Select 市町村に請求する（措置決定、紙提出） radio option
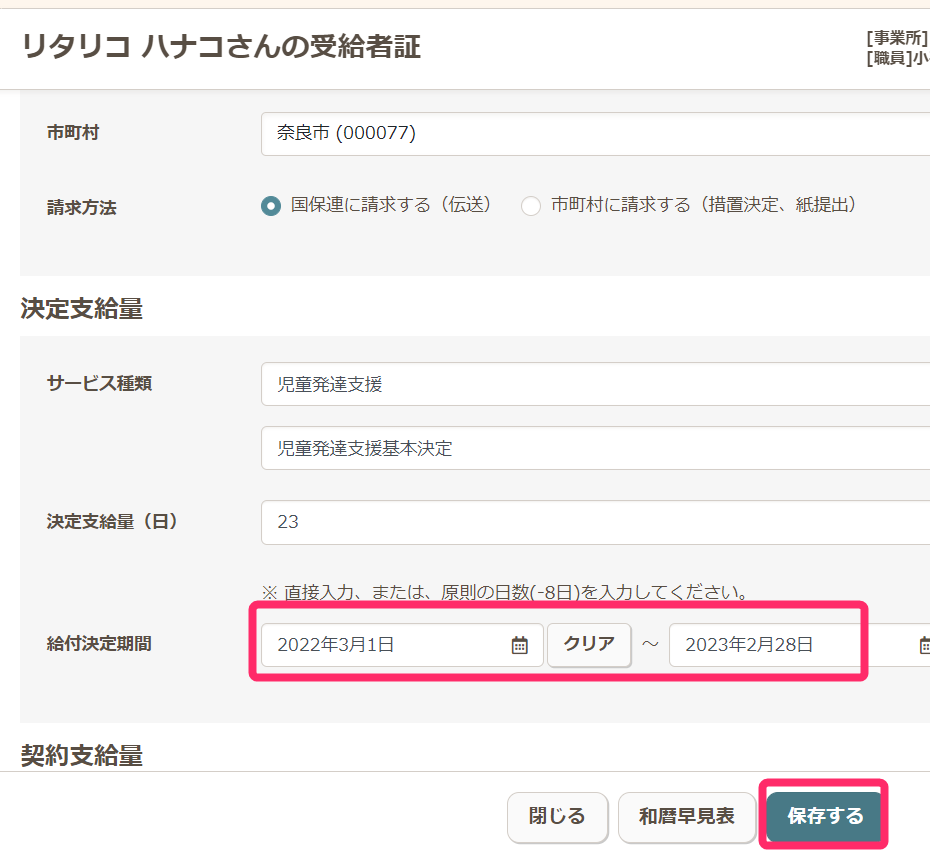This screenshot has width=930, height=858. tap(531, 205)
